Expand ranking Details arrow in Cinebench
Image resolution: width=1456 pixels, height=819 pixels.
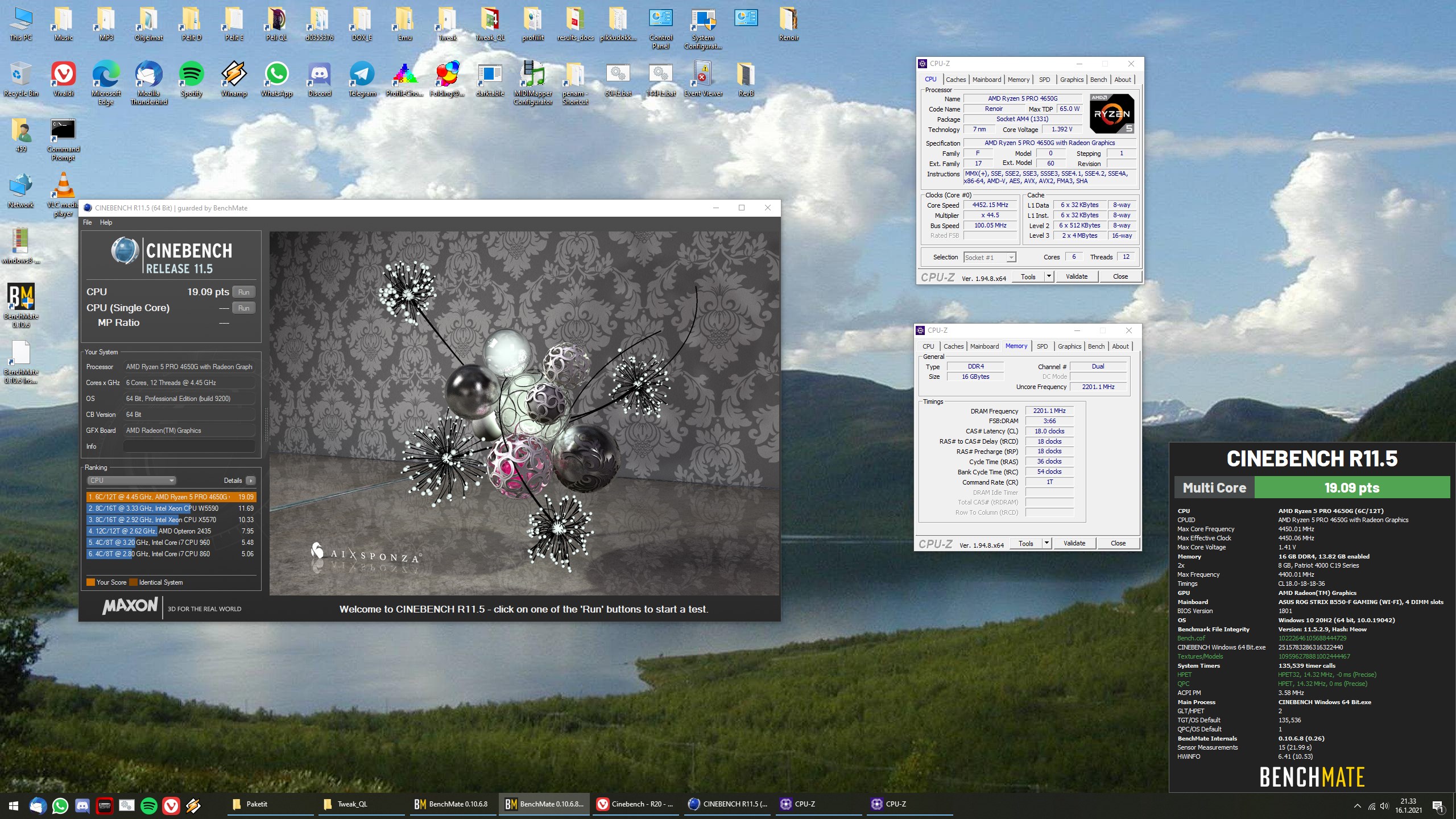[250, 481]
